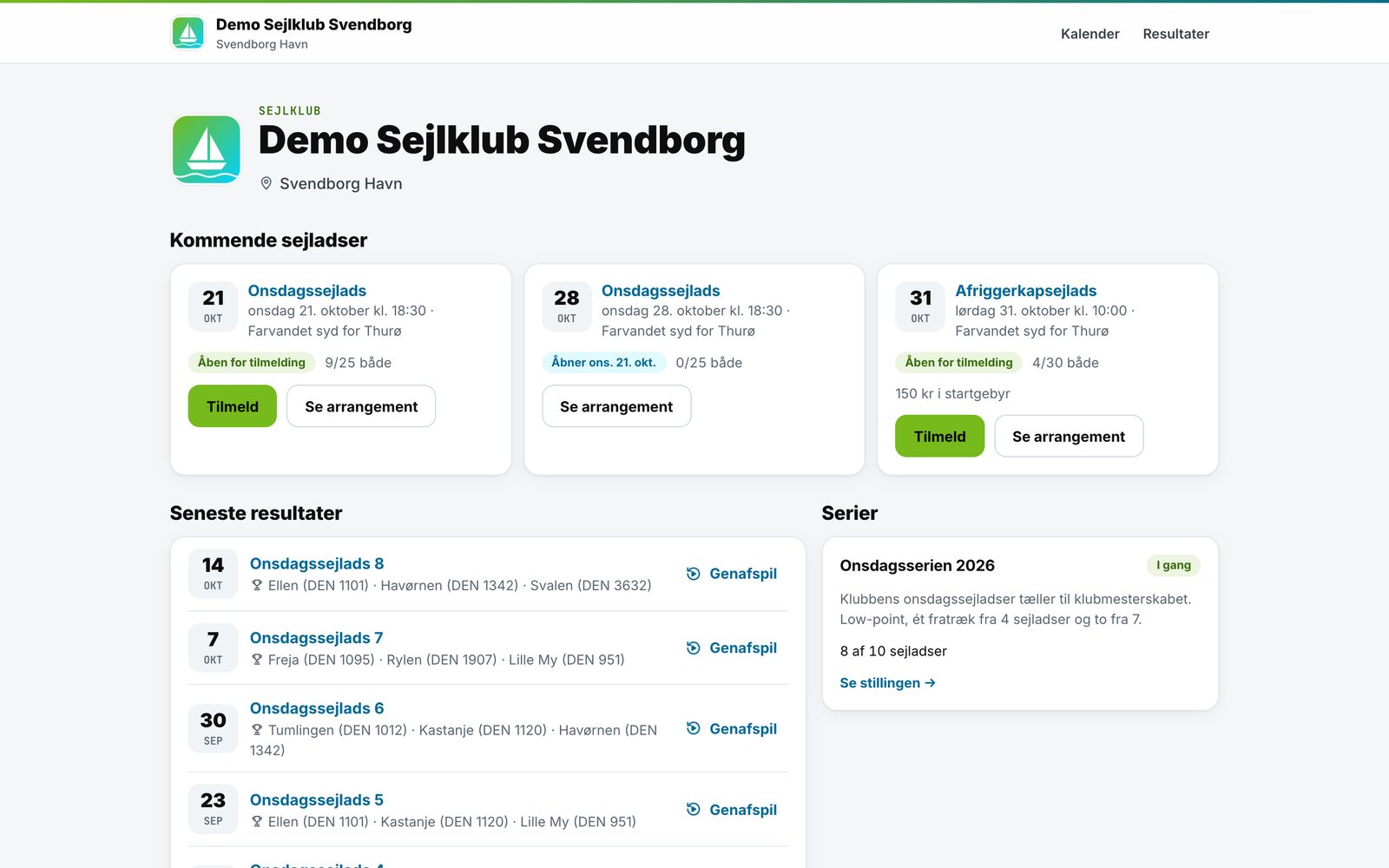The height and width of the screenshot is (868, 1389).
Task: Click Åben for tilmelding badge on Afriggerkapsejlads
Action: coord(958,362)
